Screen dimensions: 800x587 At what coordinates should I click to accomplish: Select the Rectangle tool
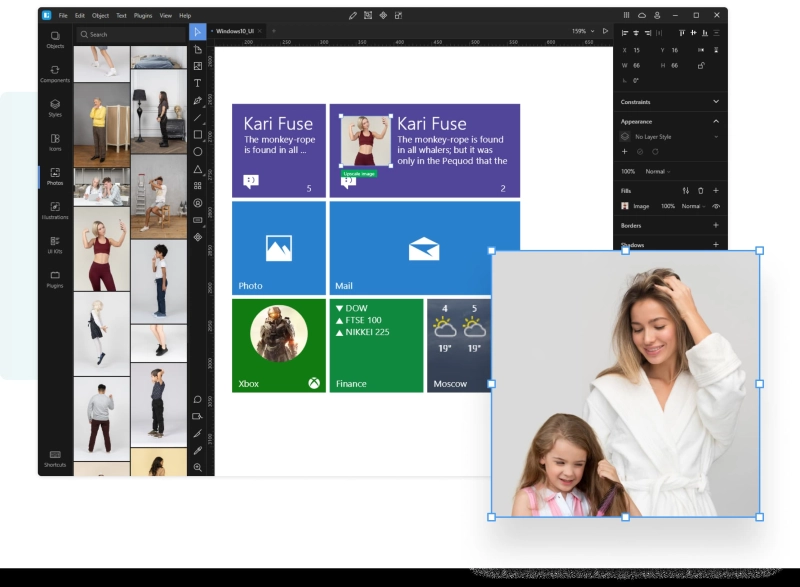[x=197, y=135]
